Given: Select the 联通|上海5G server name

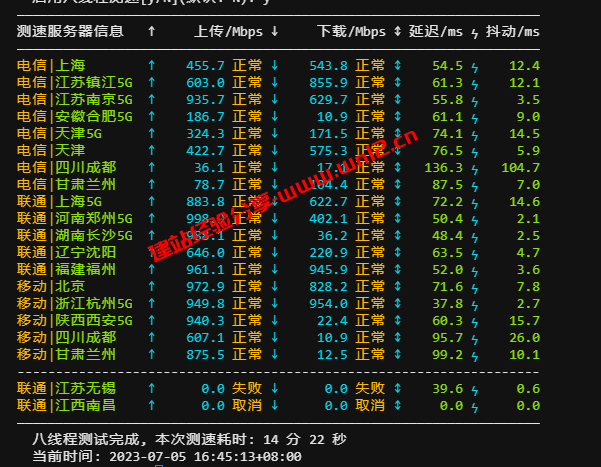Looking at the screenshot, I should pos(59,202).
